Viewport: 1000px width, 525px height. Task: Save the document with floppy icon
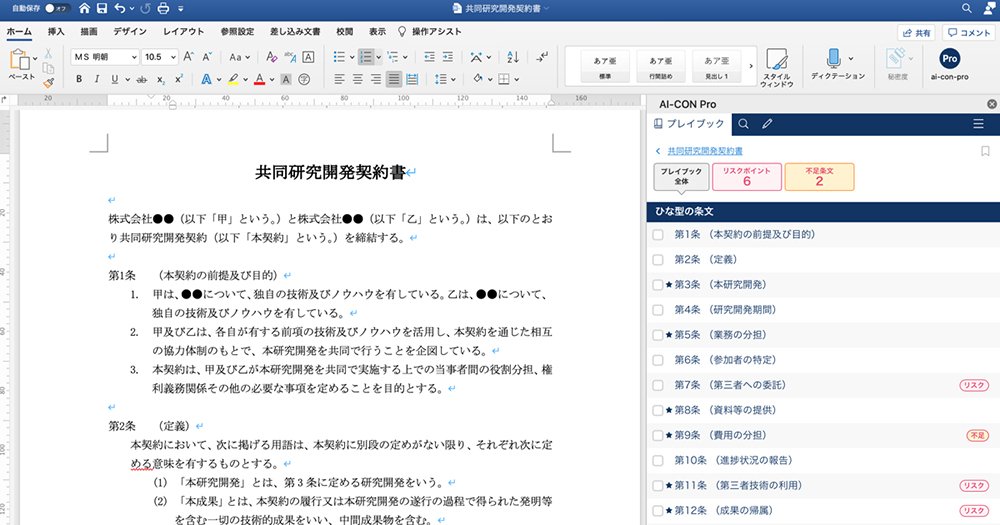102,8
